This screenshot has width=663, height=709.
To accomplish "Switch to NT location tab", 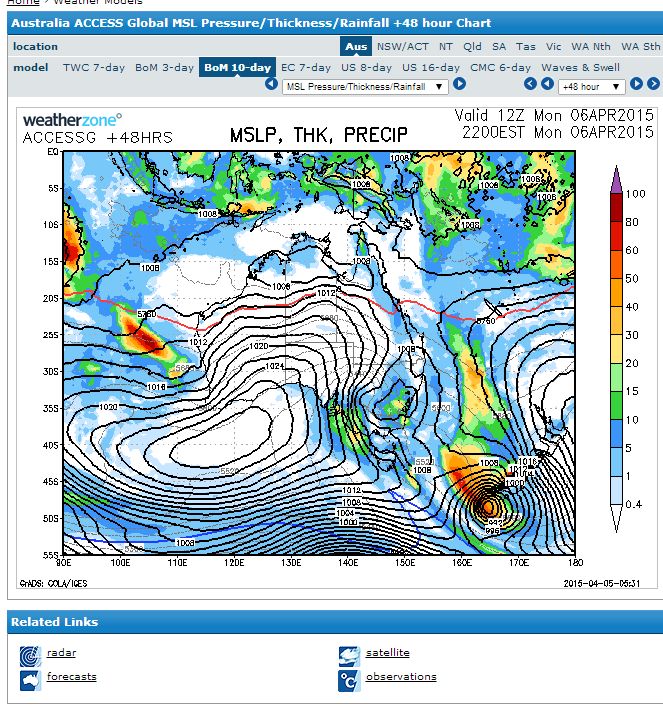I will 445,46.
